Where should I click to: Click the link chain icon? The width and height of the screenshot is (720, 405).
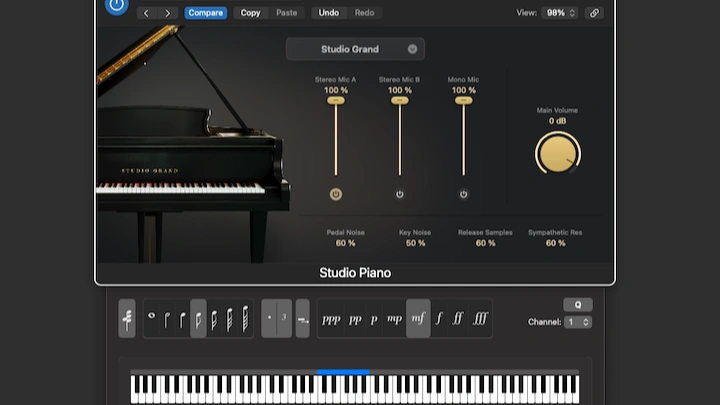point(594,13)
